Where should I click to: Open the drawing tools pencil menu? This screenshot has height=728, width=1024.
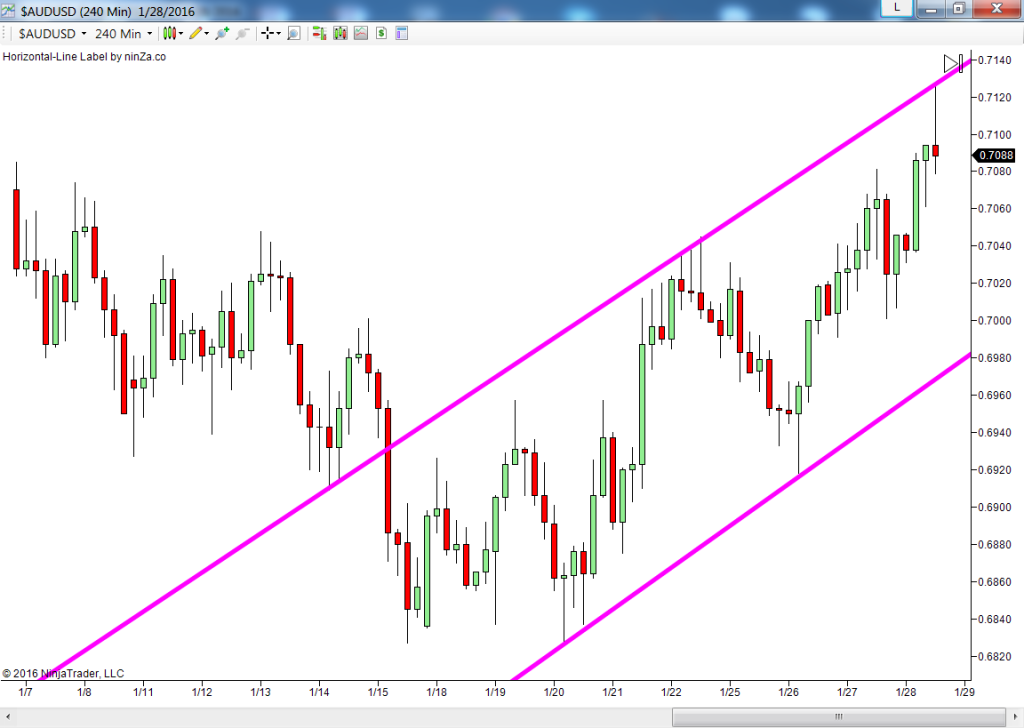[199, 33]
